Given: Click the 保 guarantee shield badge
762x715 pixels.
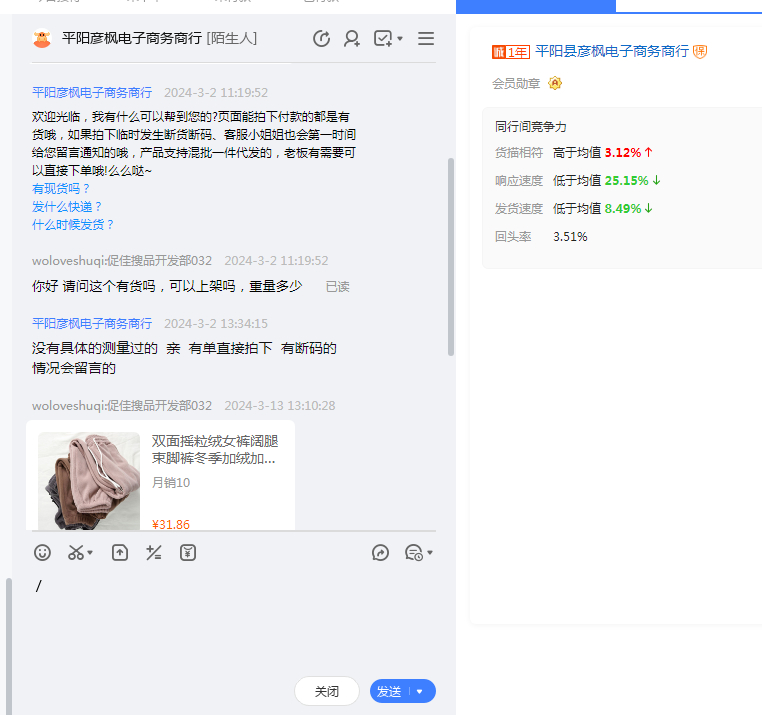Looking at the screenshot, I should click(700, 51).
